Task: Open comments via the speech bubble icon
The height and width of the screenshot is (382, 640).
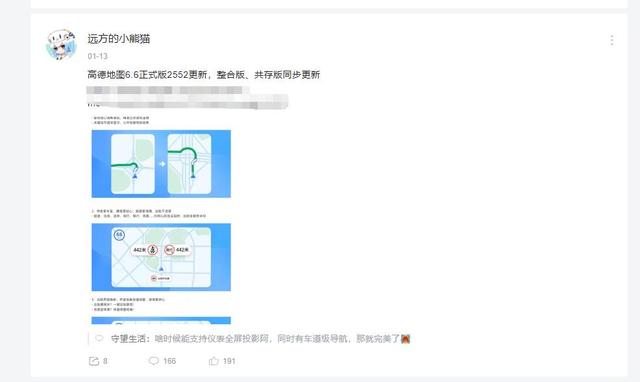Action: (x=153, y=361)
